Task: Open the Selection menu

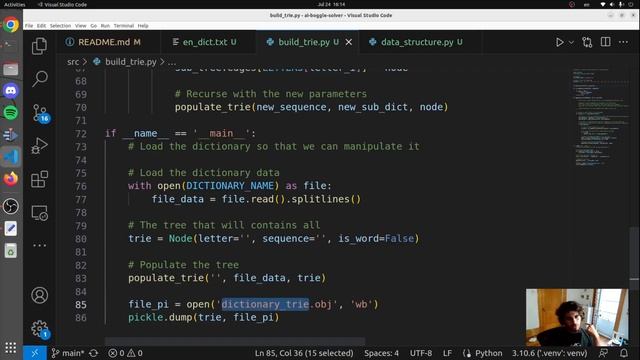Action: (60, 26)
